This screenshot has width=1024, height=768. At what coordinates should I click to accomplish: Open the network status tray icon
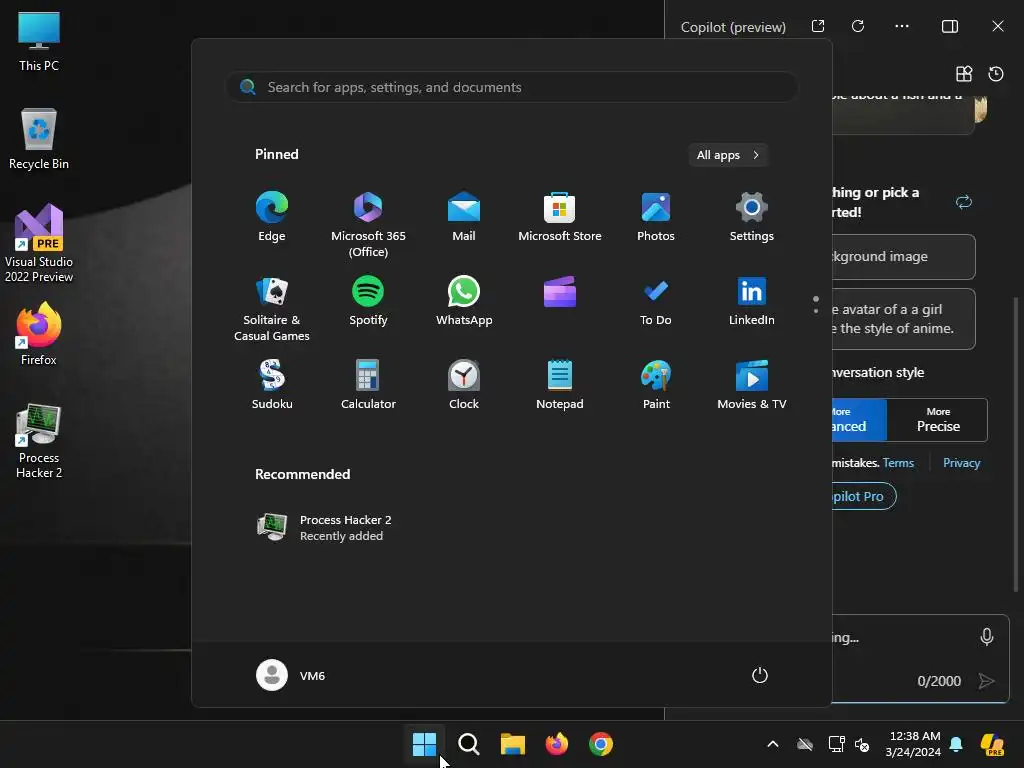click(837, 744)
